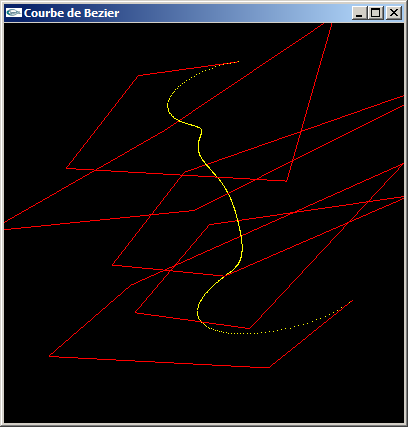408x427 pixels.
Task: Pick the bottom-left vertex of the lowest red parallelogram
Action: [49, 356]
